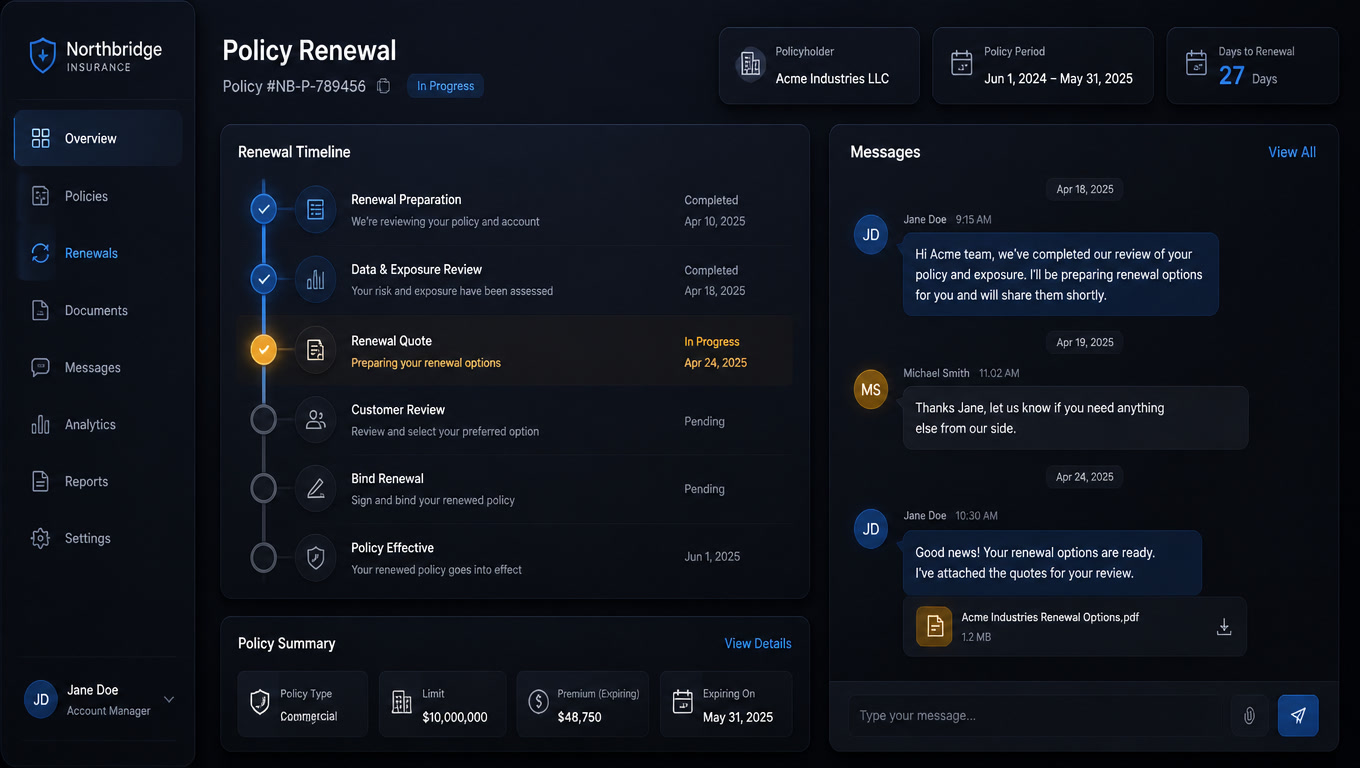
Task: Click the orange Renewal Quote timeline marker
Action: coord(263,350)
